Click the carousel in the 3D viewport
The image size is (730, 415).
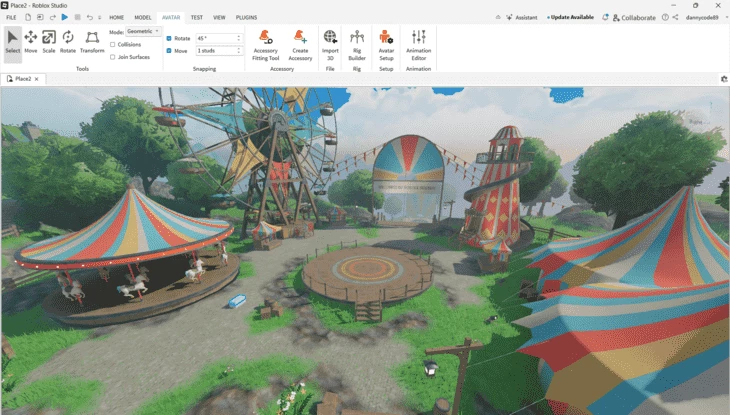[x=128, y=256]
